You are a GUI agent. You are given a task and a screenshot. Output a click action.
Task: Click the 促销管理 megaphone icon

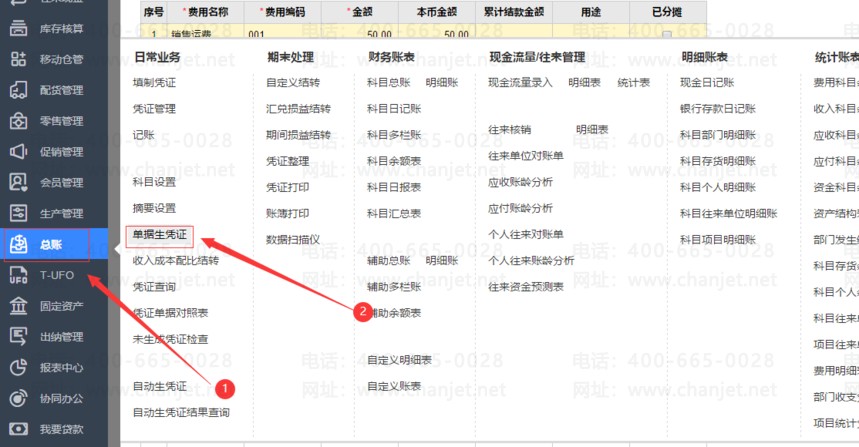[18, 152]
